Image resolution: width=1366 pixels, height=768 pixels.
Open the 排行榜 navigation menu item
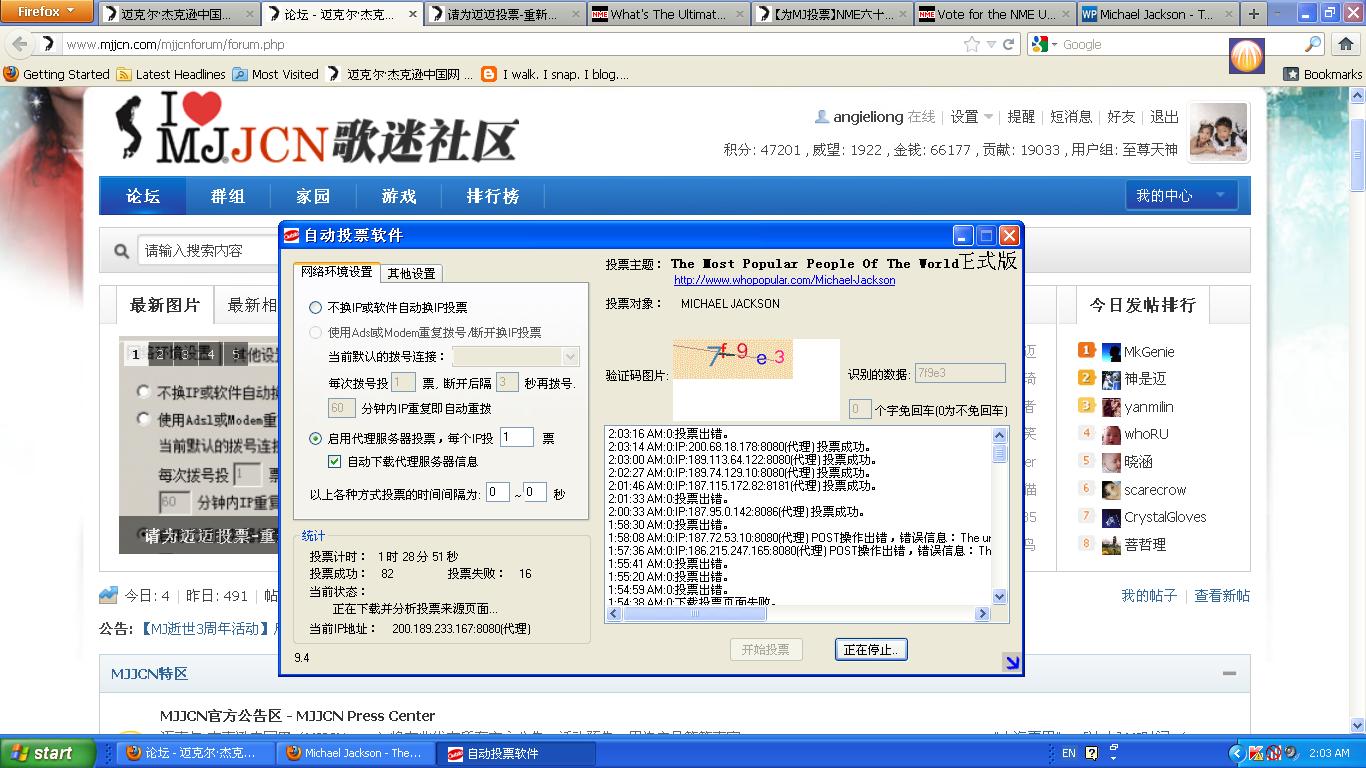coord(493,196)
